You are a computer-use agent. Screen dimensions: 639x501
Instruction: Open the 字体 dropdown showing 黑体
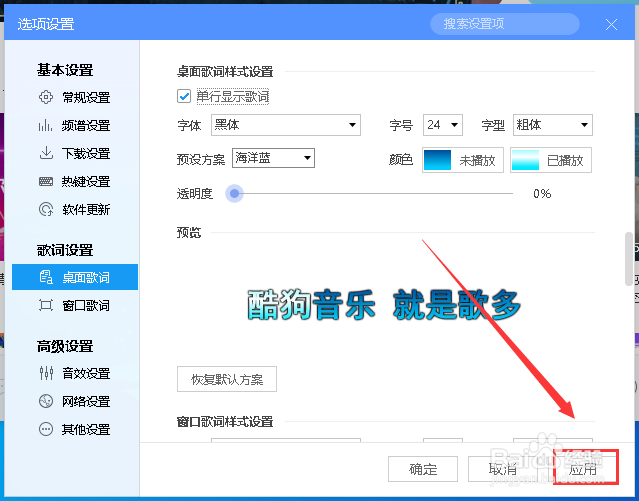tap(286, 125)
